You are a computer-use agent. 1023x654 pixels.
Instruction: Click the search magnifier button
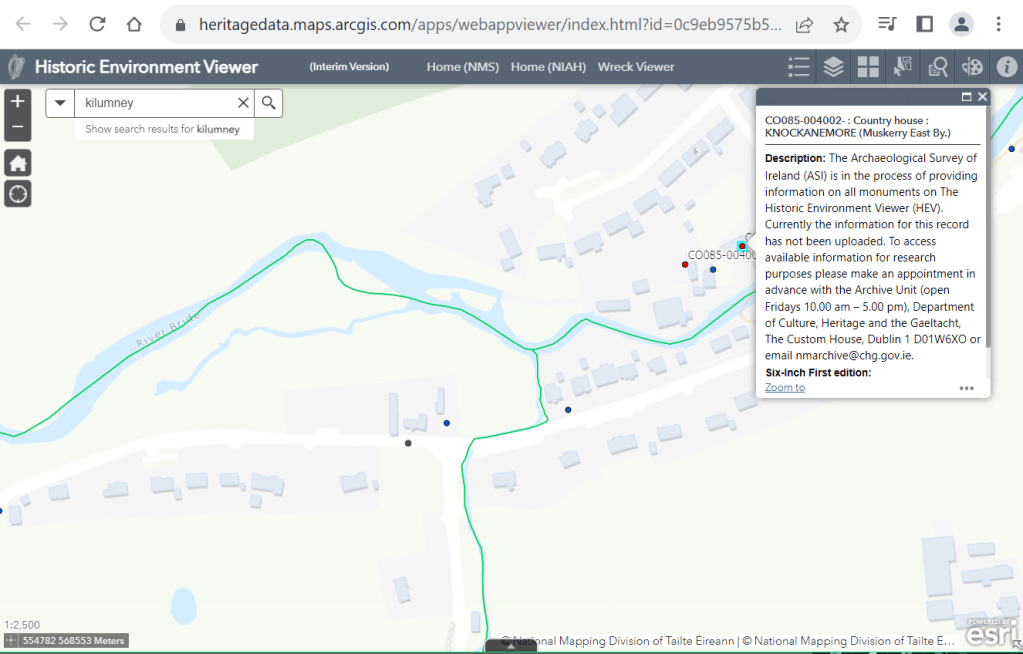268,103
